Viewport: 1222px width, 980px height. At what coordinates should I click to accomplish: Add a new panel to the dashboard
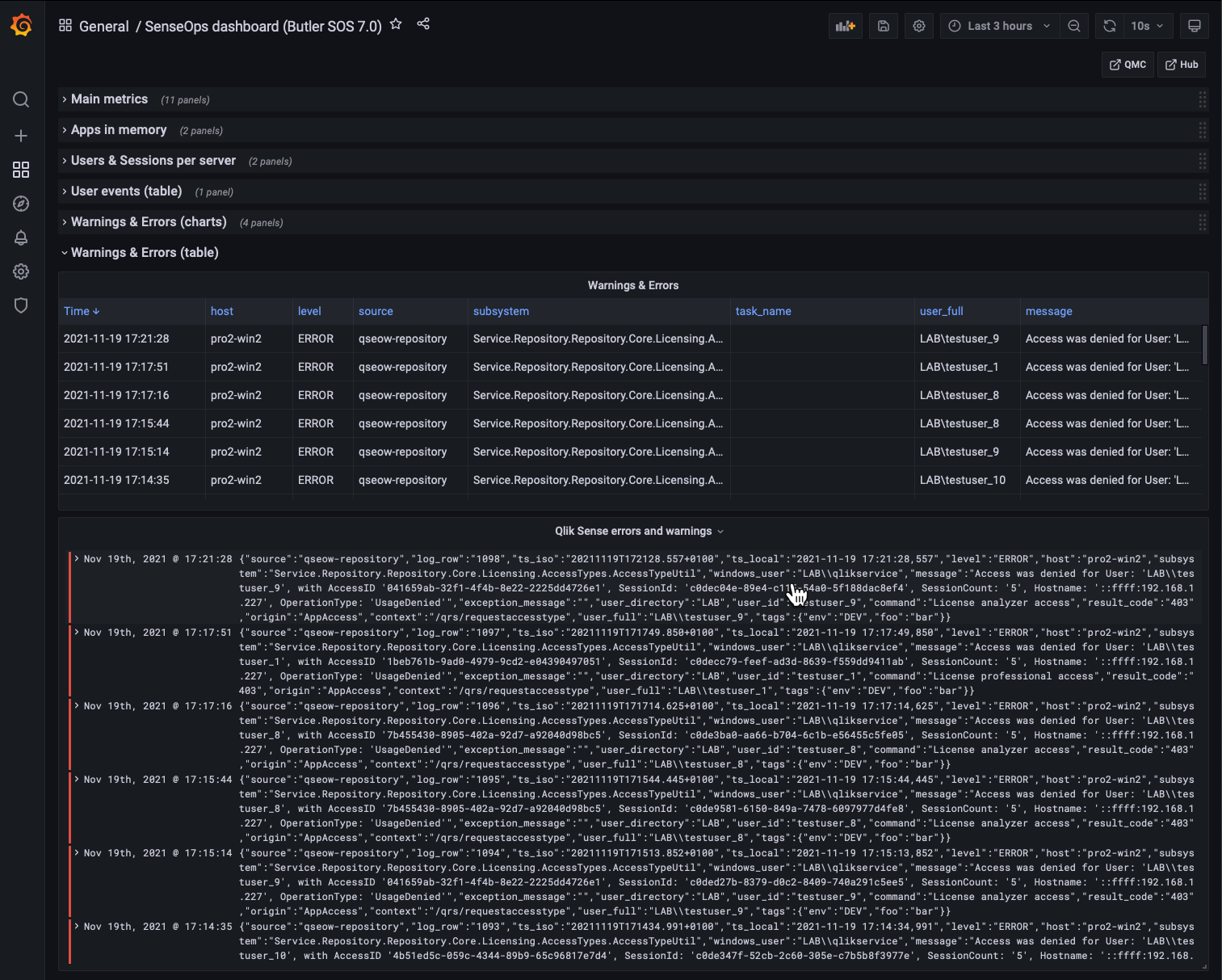click(845, 25)
